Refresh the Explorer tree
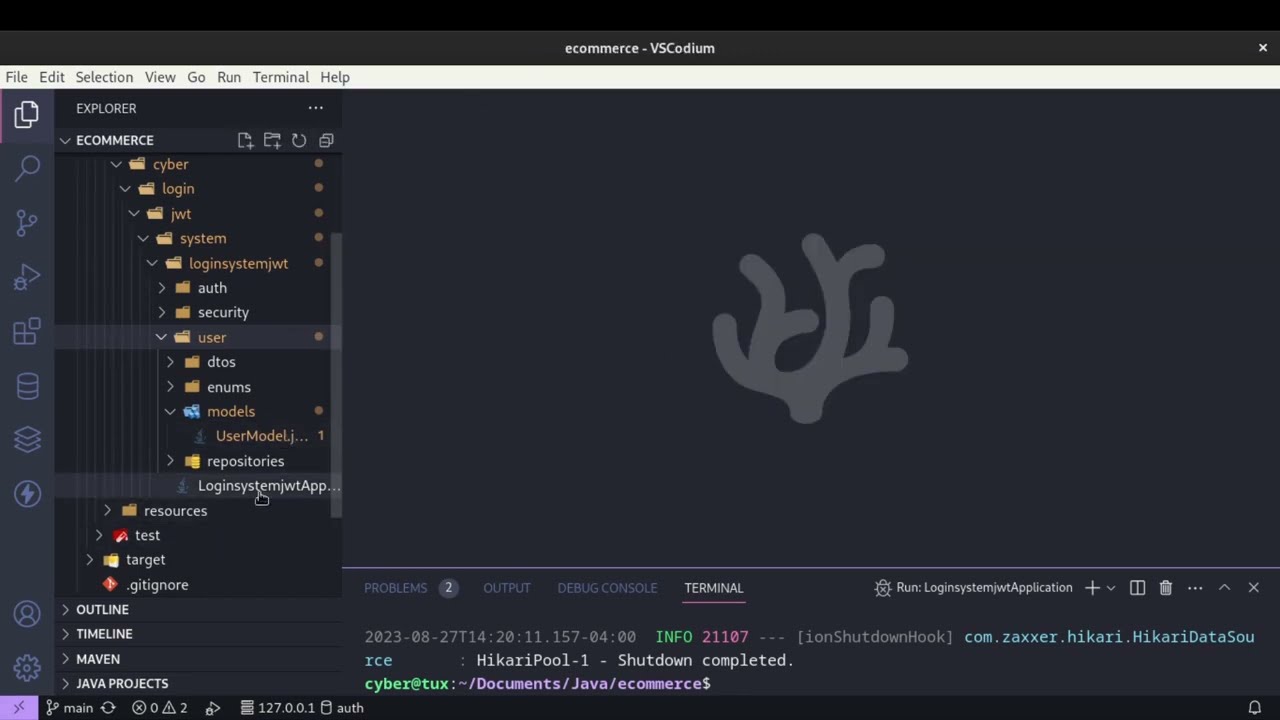Viewport: 1280px width, 720px height. (299, 140)
